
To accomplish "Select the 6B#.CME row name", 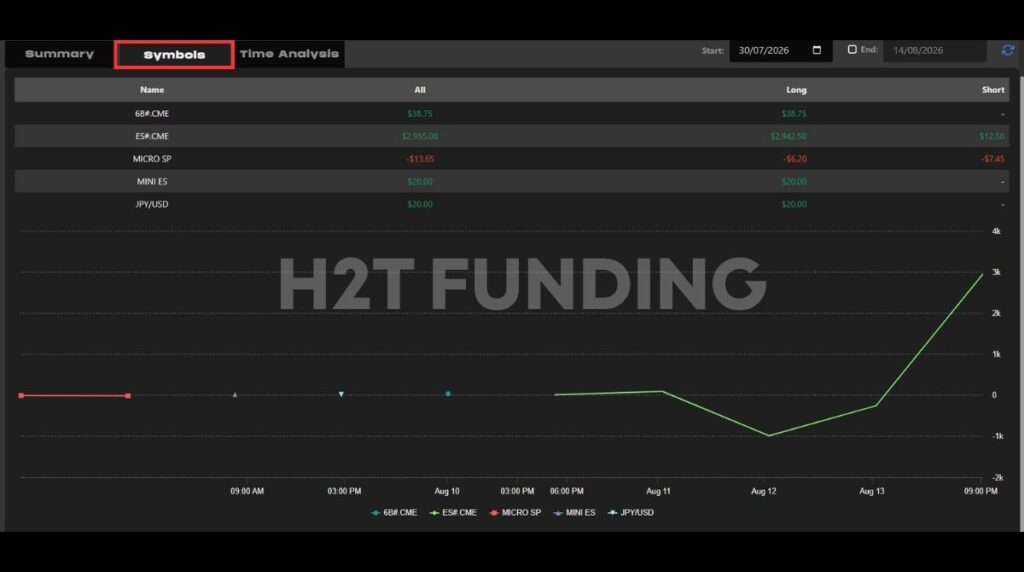I will coord(152,114).
